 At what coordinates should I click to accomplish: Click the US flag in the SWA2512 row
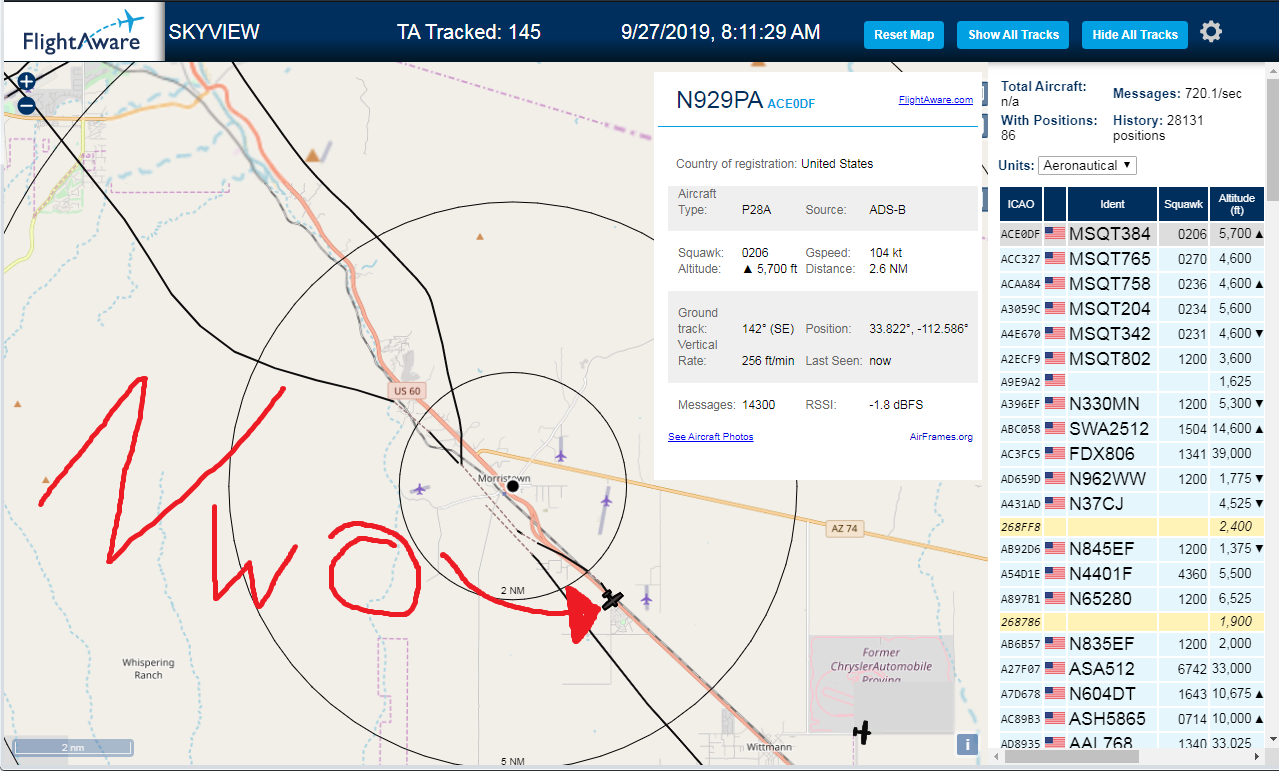point(1055,429)
